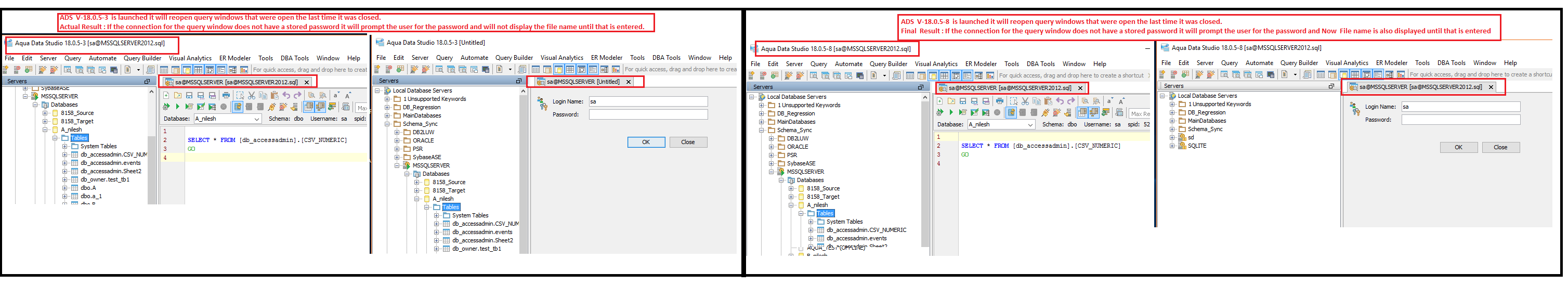Click OK in the Untitled window login prompt
Screen dimensions: 1568x285
[x=646, y=142]
